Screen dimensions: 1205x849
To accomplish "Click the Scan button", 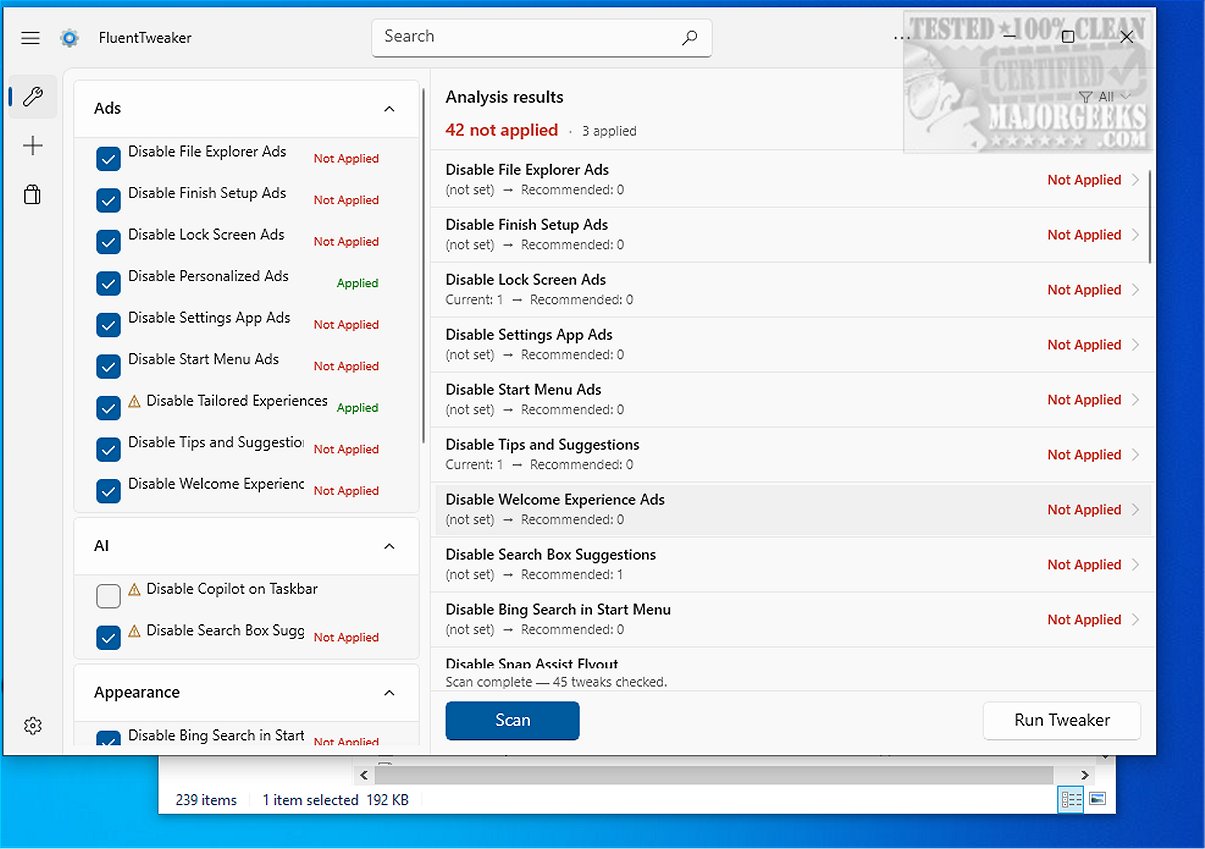I will click(512, 720).
